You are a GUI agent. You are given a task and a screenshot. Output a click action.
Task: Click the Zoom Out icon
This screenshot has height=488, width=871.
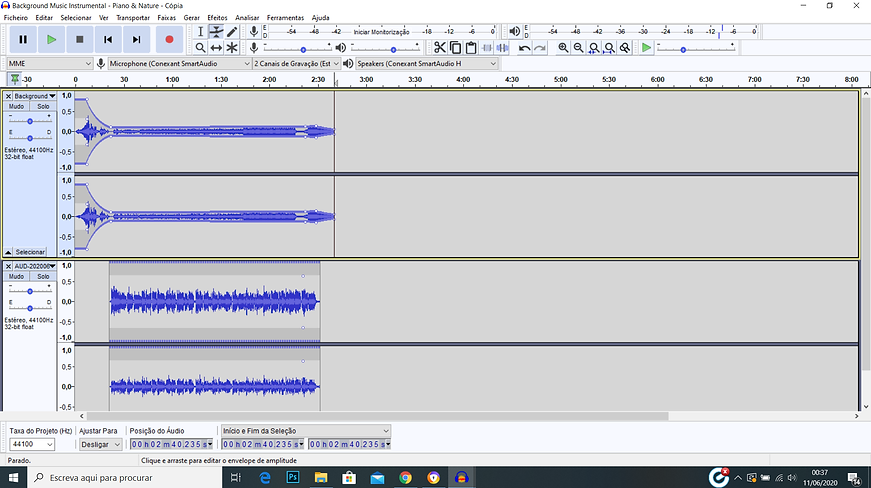pos(578,48)
